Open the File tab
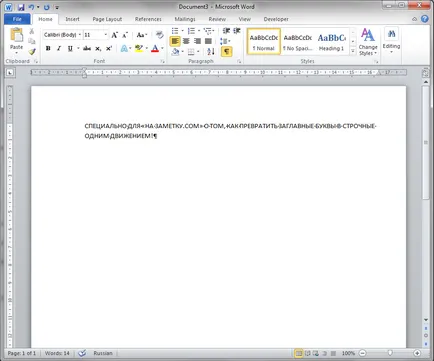 (17, 19)
